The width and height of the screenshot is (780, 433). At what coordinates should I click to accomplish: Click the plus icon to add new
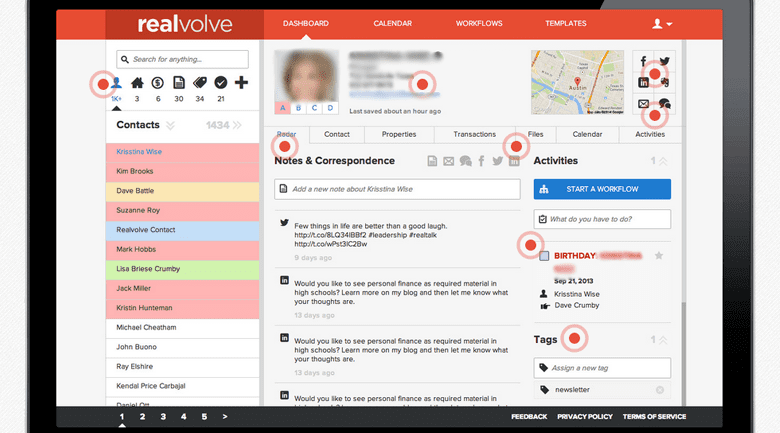tap(241, 83)
